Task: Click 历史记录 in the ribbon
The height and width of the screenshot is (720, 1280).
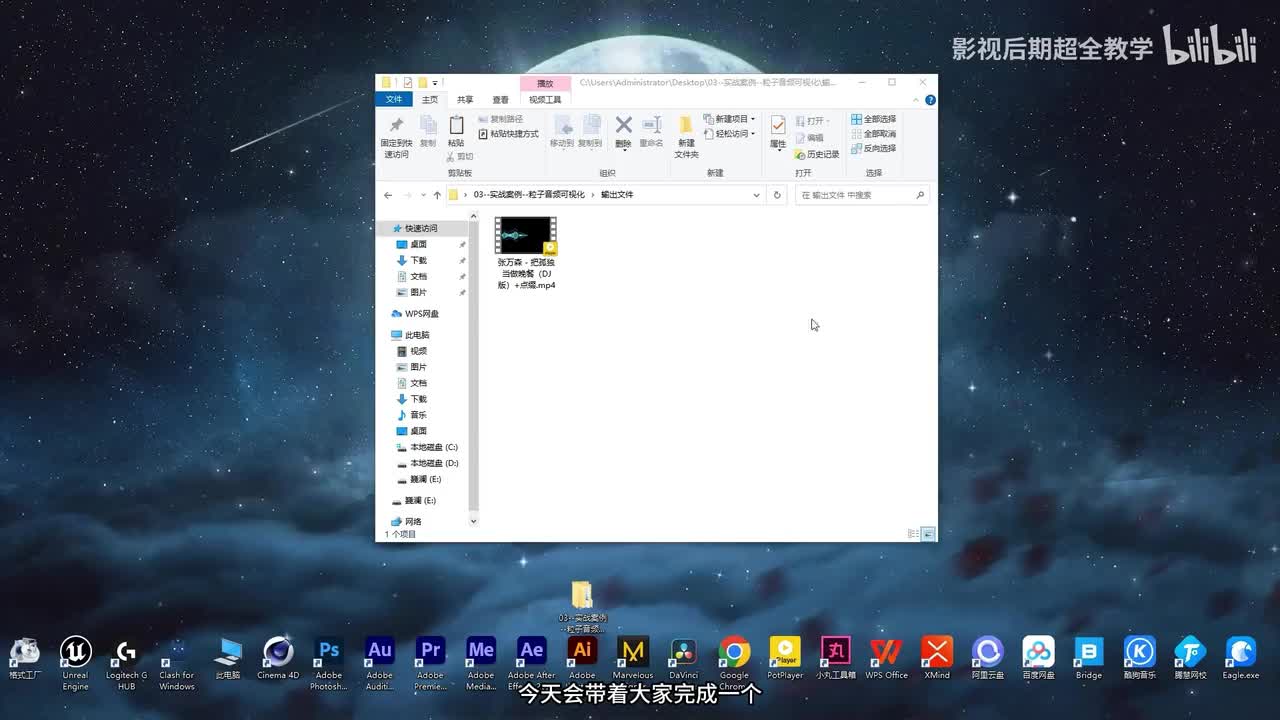Action: [817, 155]
